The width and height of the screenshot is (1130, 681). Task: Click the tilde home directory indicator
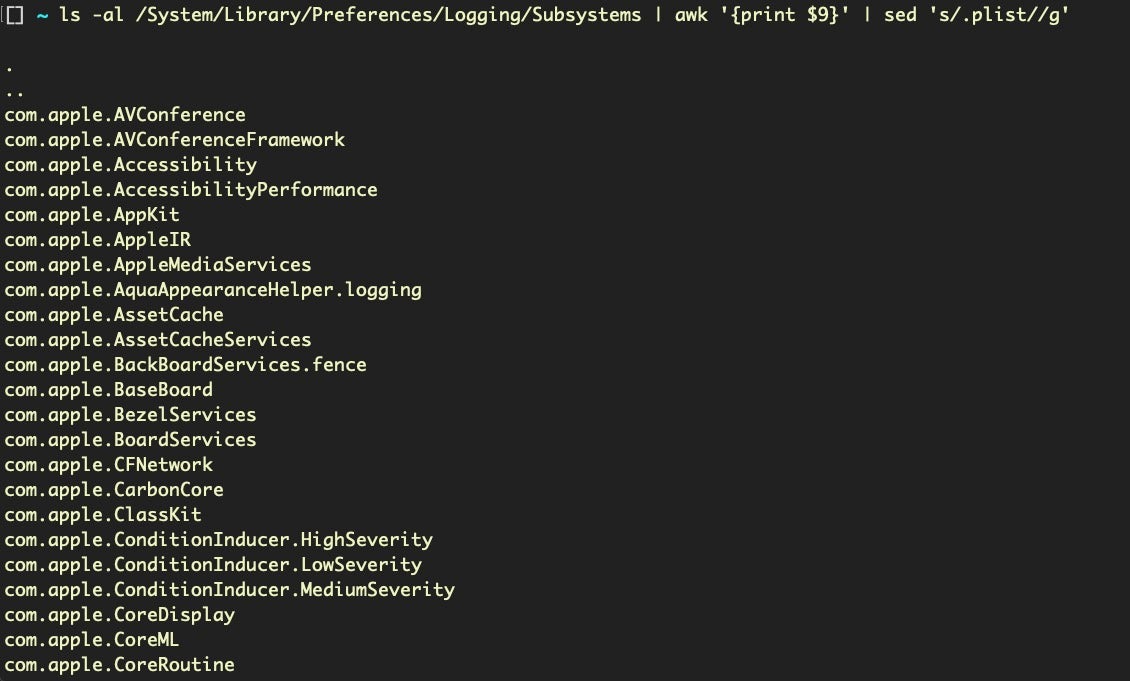pos(42,16)
